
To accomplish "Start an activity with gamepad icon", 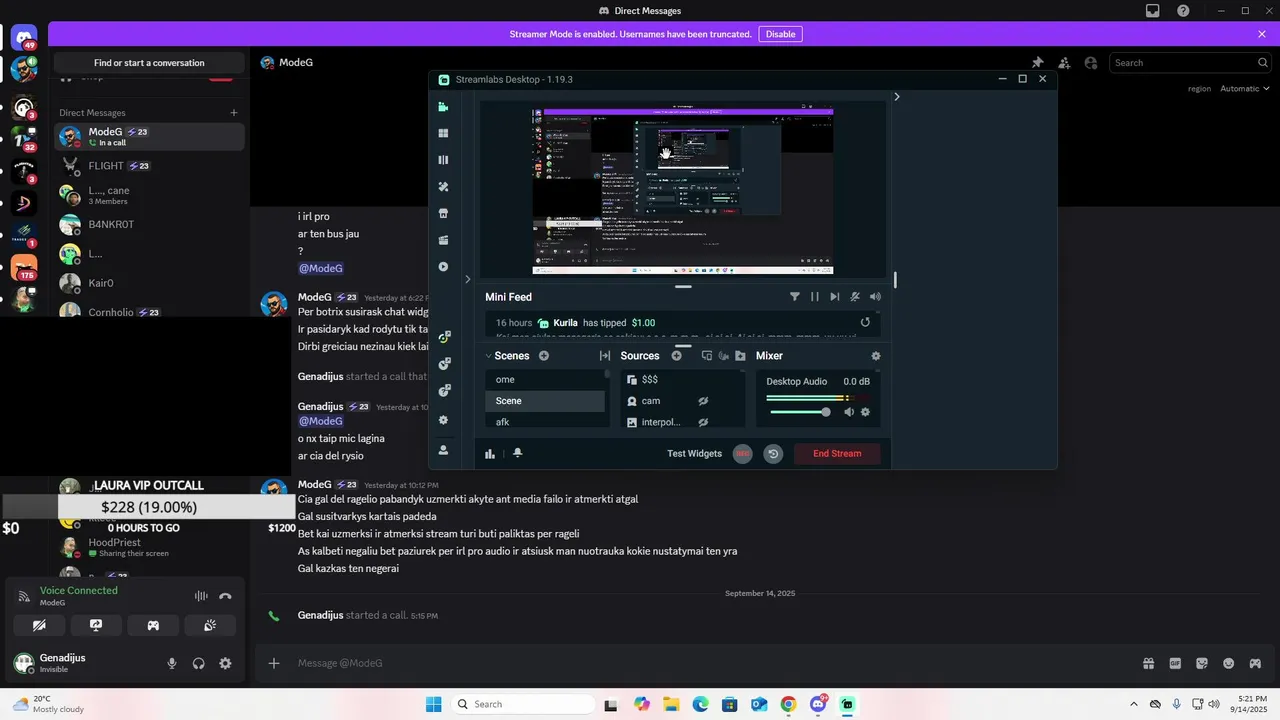I will pos(153,625).
